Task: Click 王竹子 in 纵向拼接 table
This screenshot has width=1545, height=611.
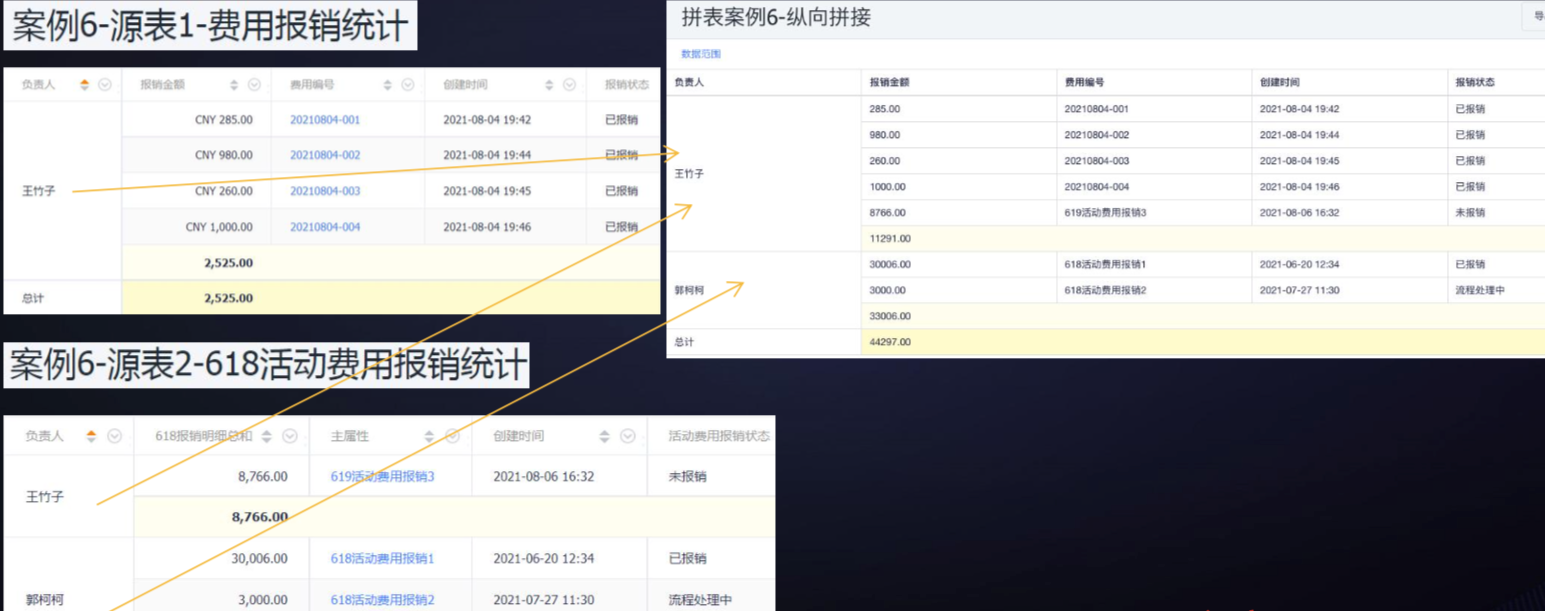Action: 689,173
